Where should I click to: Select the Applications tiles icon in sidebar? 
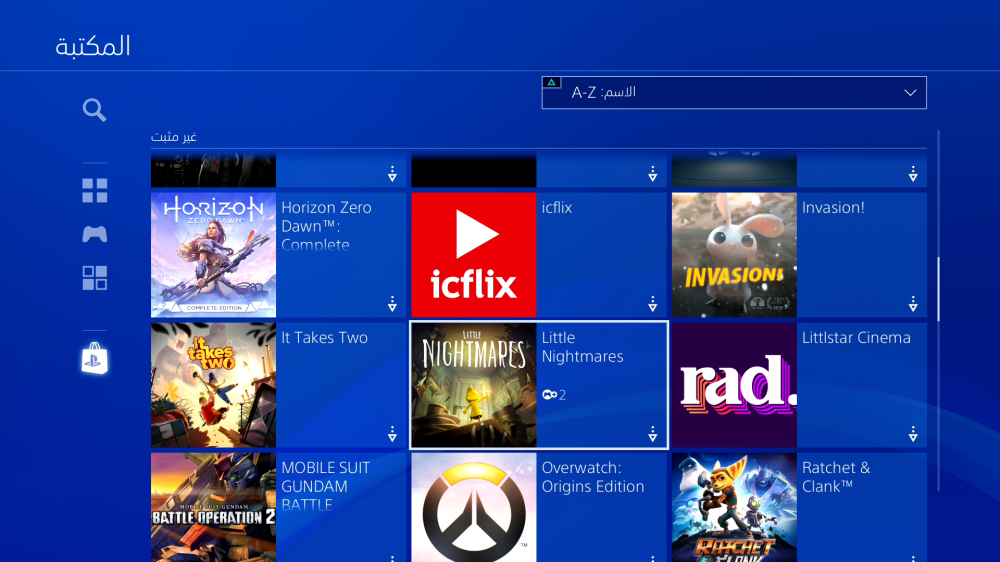[94, 278]
